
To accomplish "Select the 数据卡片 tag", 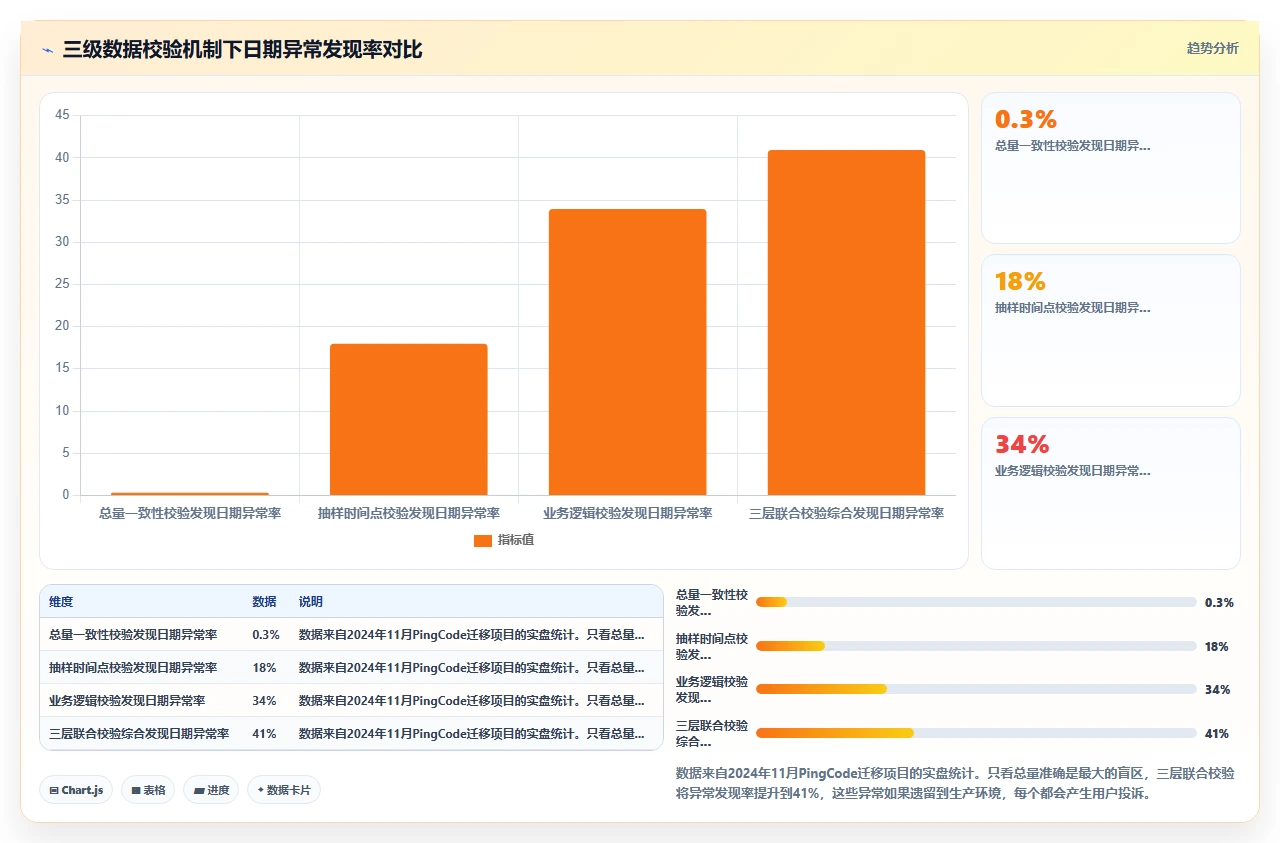I will click(284, 790).
